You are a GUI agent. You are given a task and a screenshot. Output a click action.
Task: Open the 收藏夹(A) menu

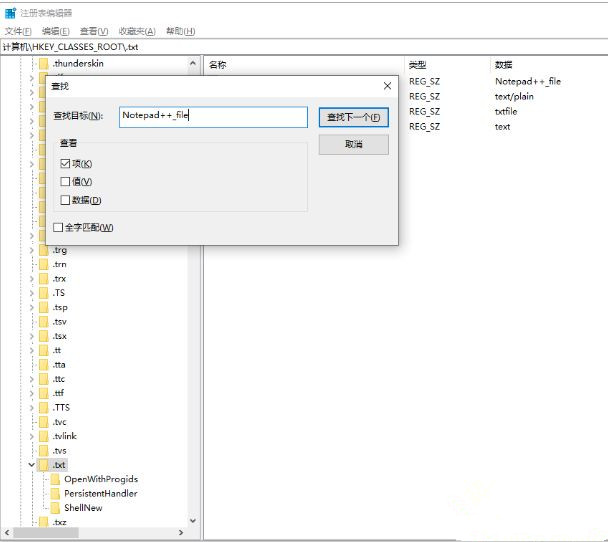(x=137, y=31)
